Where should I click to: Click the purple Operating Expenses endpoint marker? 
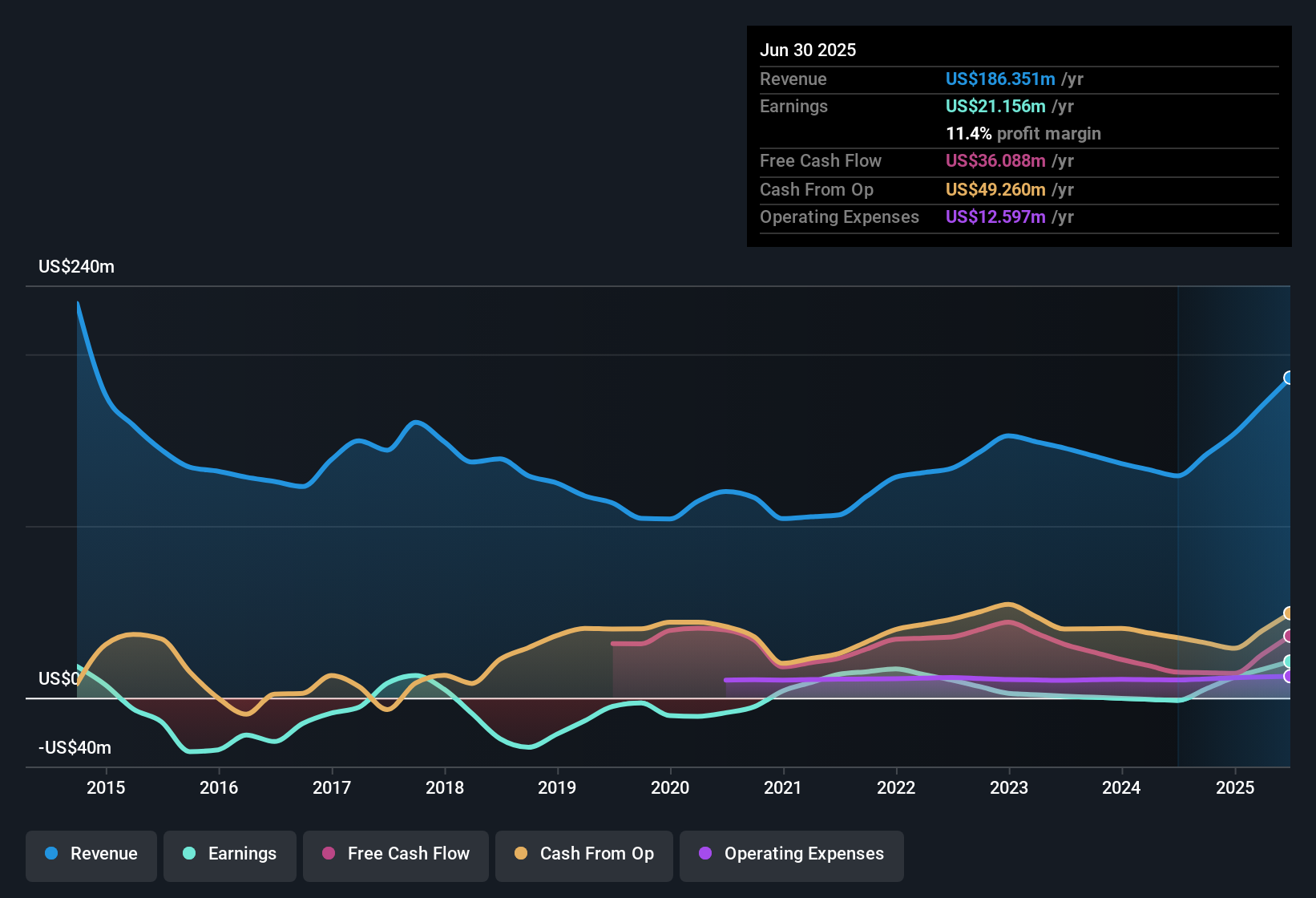point(1288,676)
